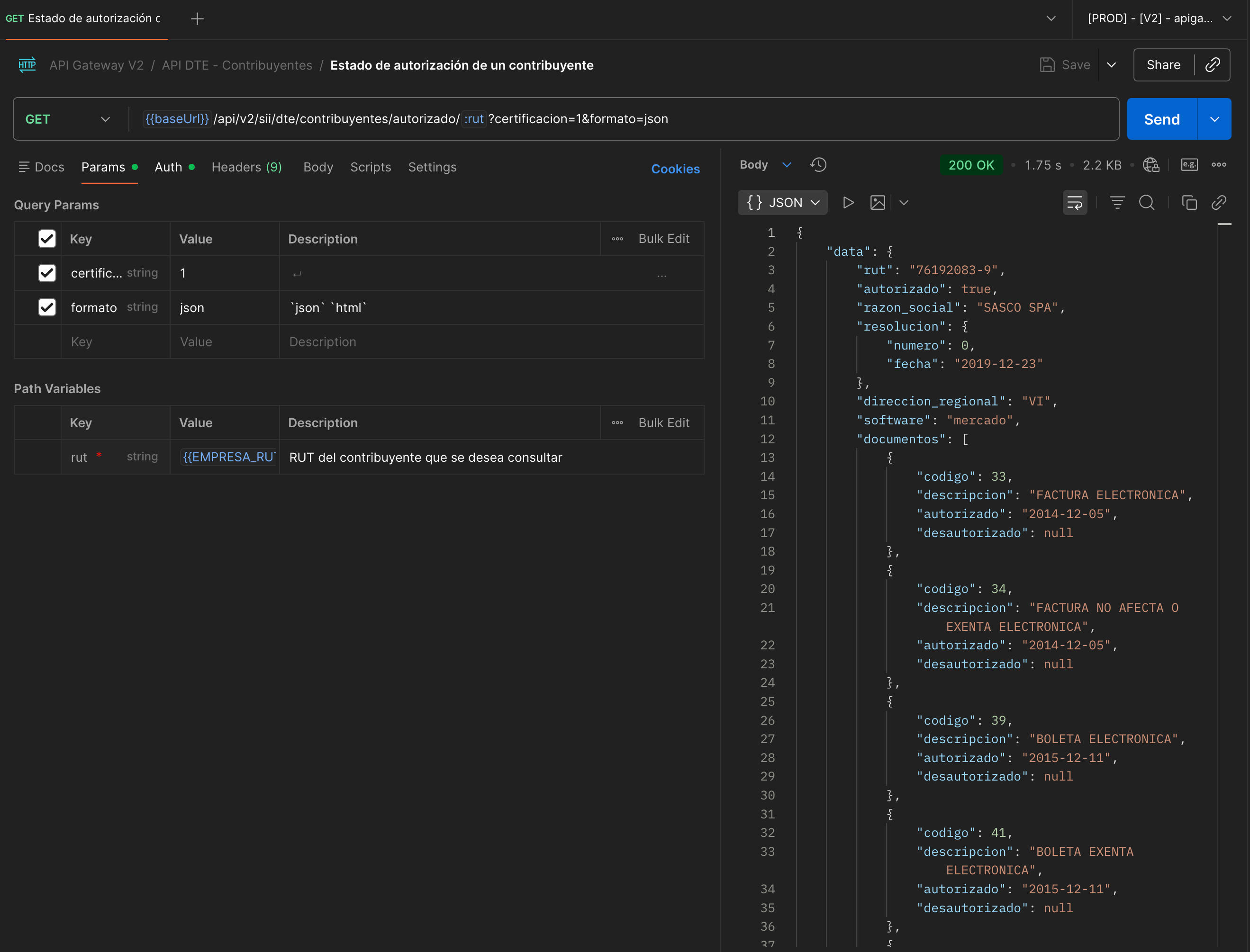The image size is (1250, 952).
Task: Expand the Send button options arrow
Action: [x=1214, y=119]
